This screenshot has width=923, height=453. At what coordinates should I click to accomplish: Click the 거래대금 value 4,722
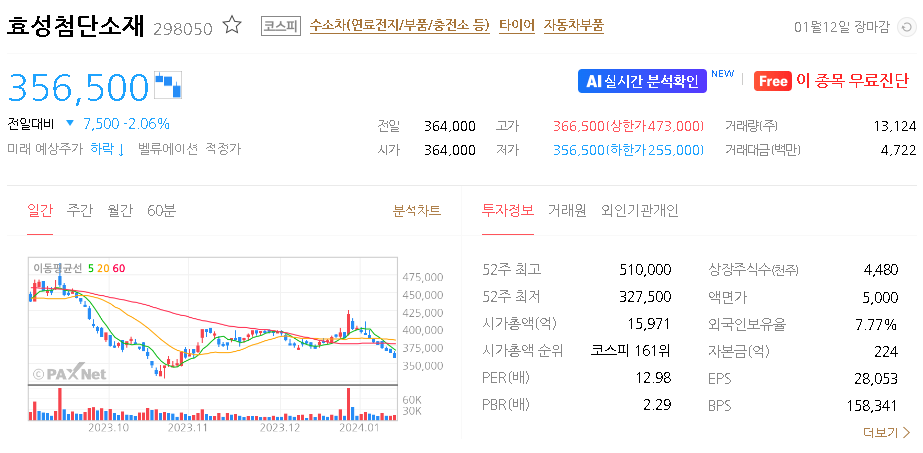click(x=899, y=150)
